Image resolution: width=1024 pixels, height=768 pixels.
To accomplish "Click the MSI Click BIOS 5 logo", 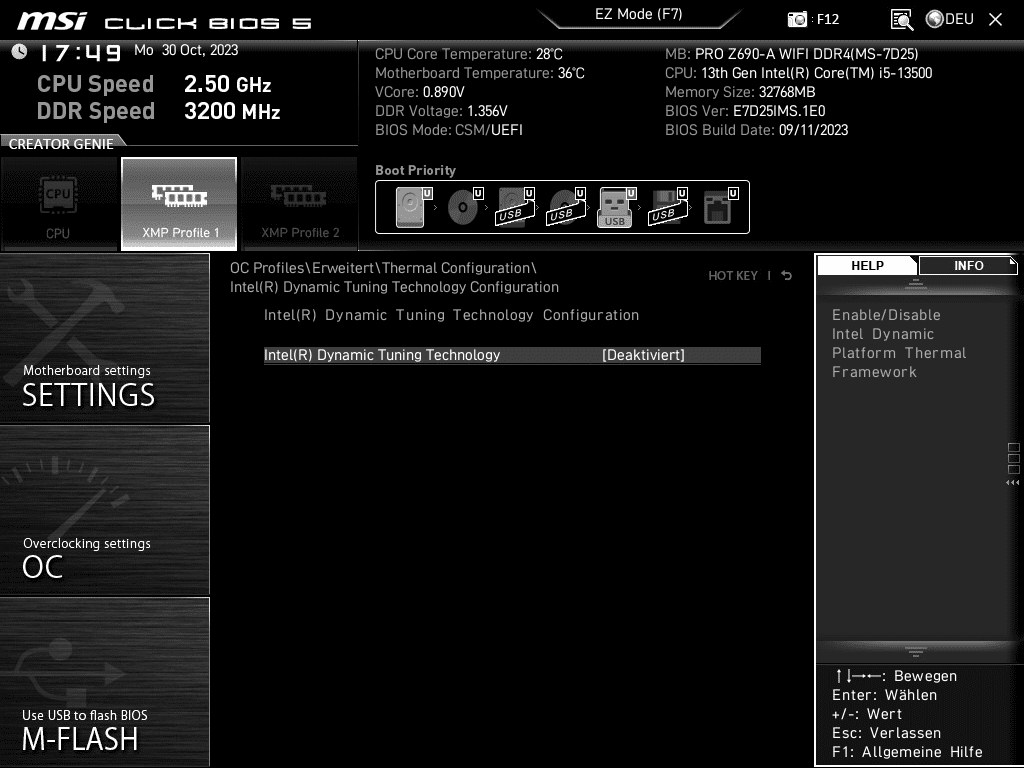I will point(165,22).
